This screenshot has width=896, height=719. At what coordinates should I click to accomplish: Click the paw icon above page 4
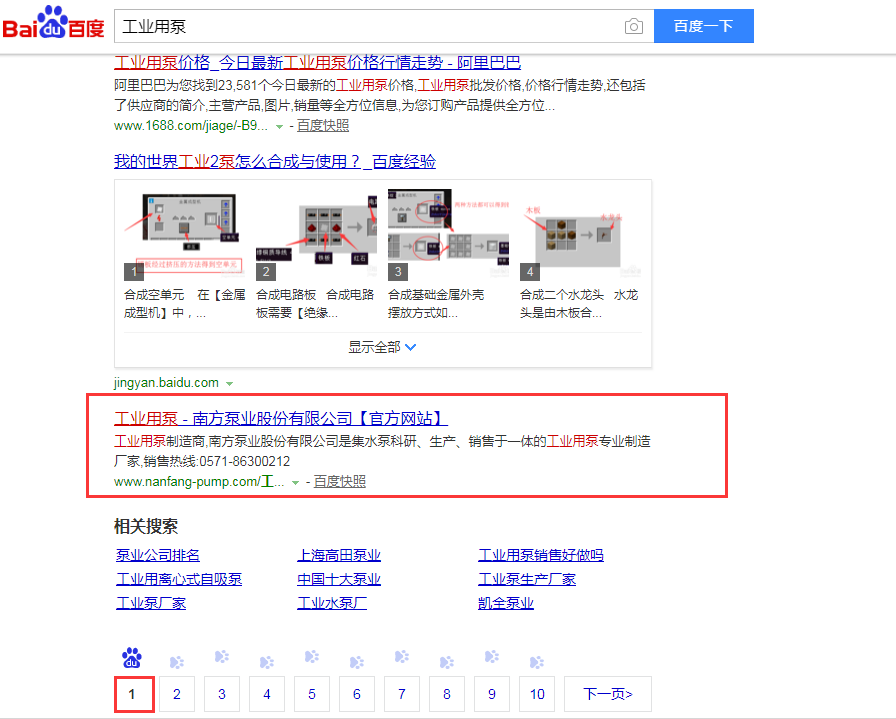[x=267, y=662]
